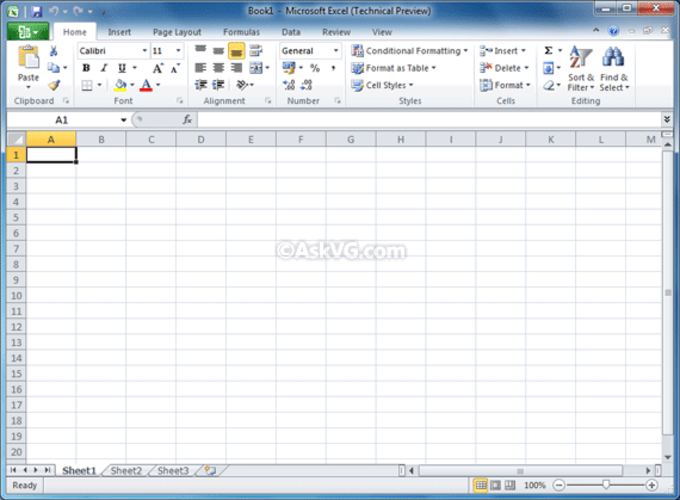Apply yellow Fill Color bucket
Viewport: 680px width, 500px height.
[x=121, y=85]
